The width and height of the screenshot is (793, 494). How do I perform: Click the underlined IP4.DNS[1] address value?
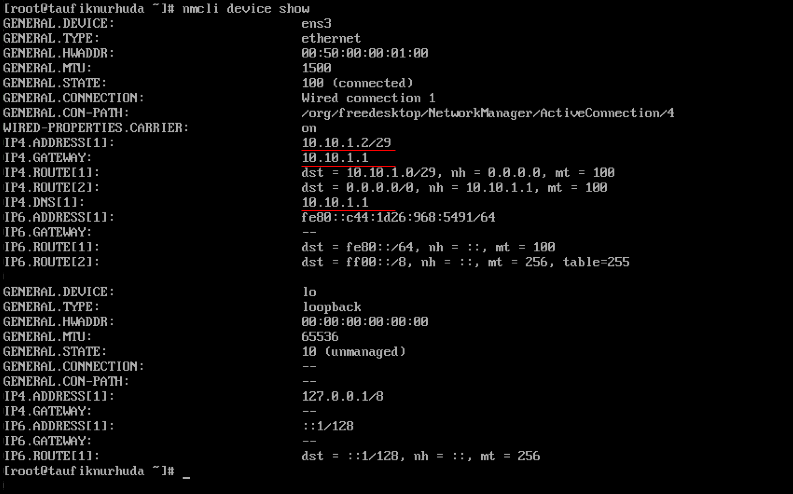[x=335, y=202]
